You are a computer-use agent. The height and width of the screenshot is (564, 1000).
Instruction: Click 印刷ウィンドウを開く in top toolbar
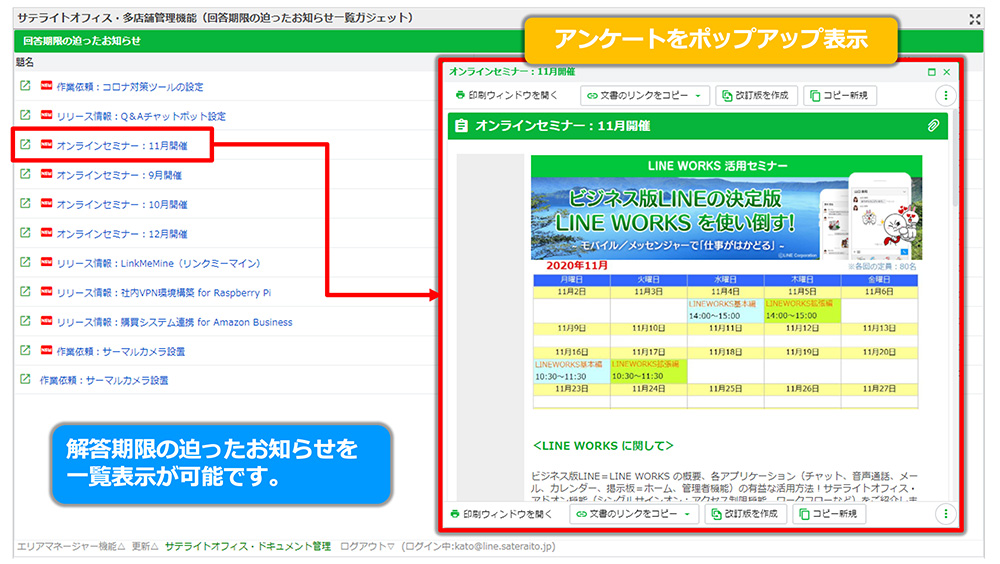click(507, 96)
